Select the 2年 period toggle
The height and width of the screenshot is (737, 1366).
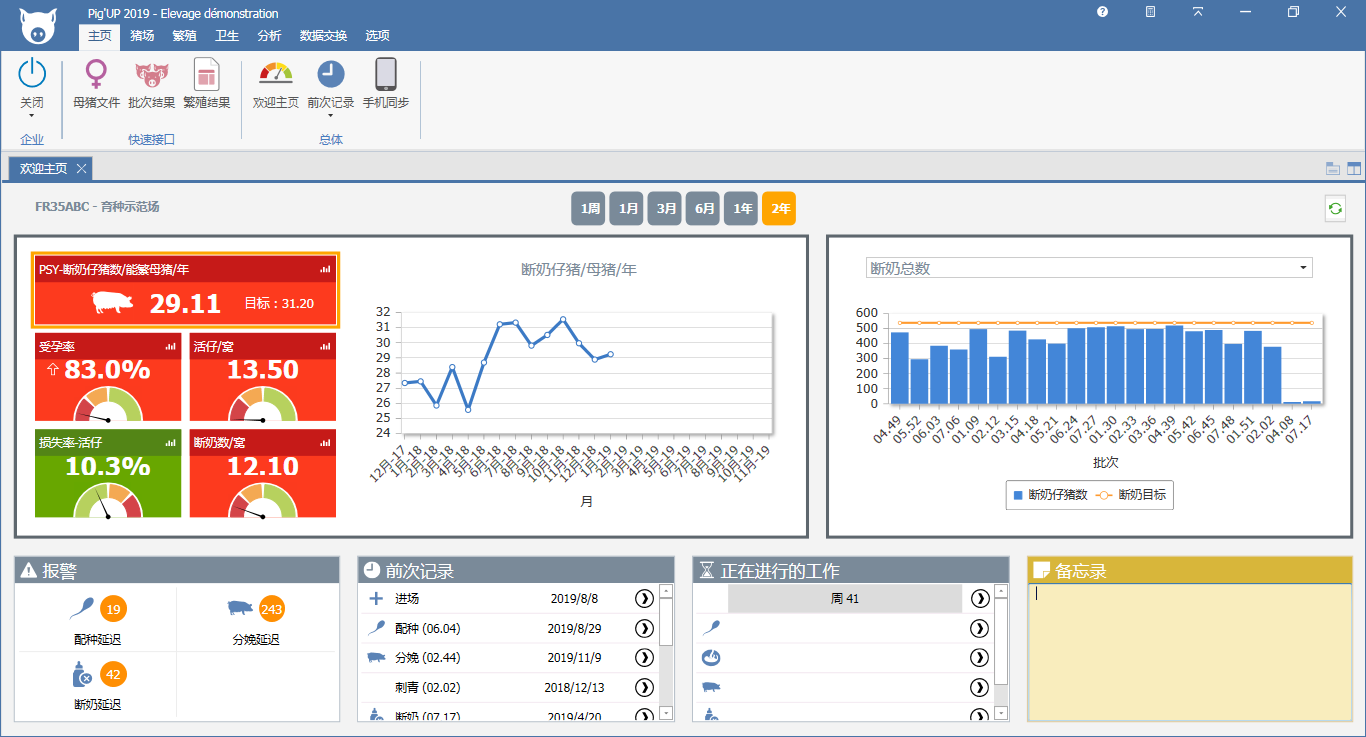(779, 208)
